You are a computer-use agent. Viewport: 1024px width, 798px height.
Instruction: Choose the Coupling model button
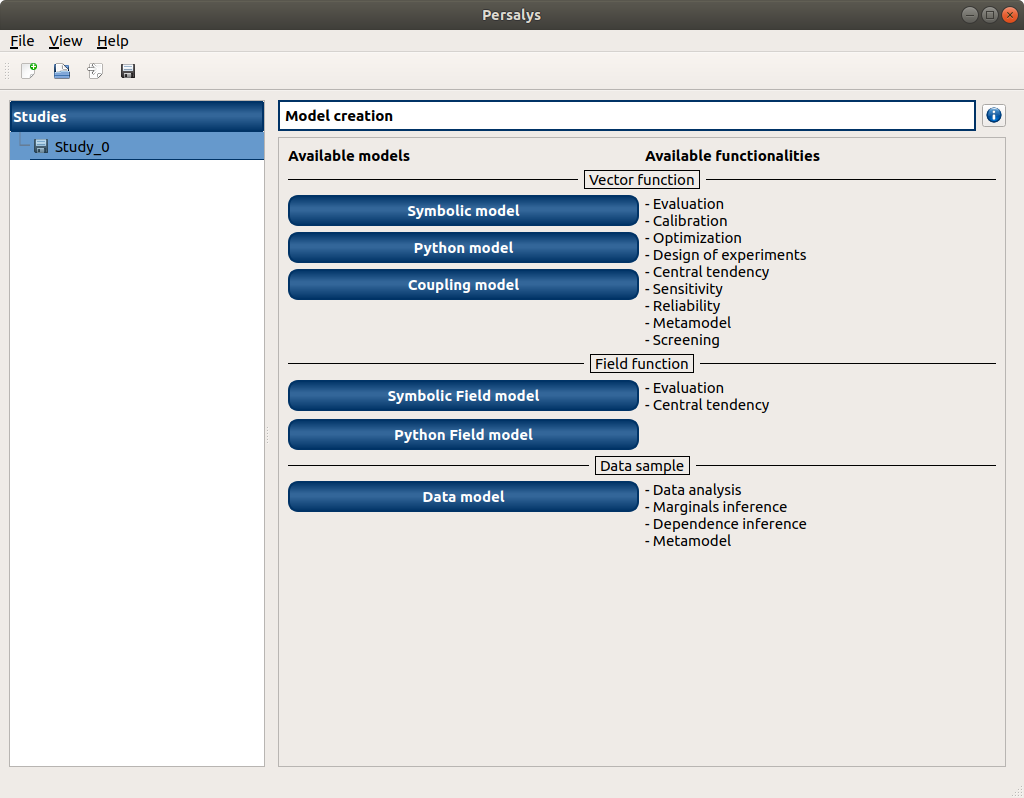coord(463,285)
